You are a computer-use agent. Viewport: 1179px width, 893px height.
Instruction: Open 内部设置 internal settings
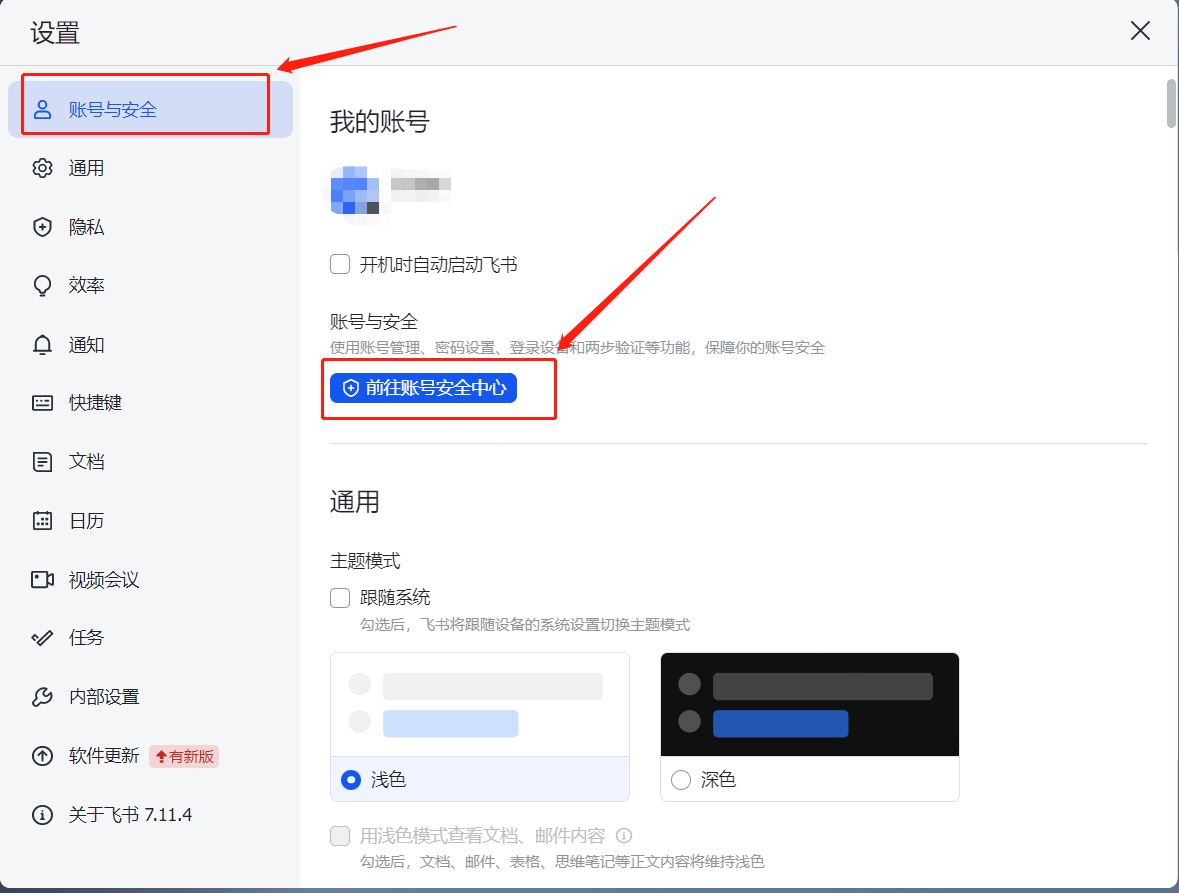pyautogui.click(x=42, y=696)
